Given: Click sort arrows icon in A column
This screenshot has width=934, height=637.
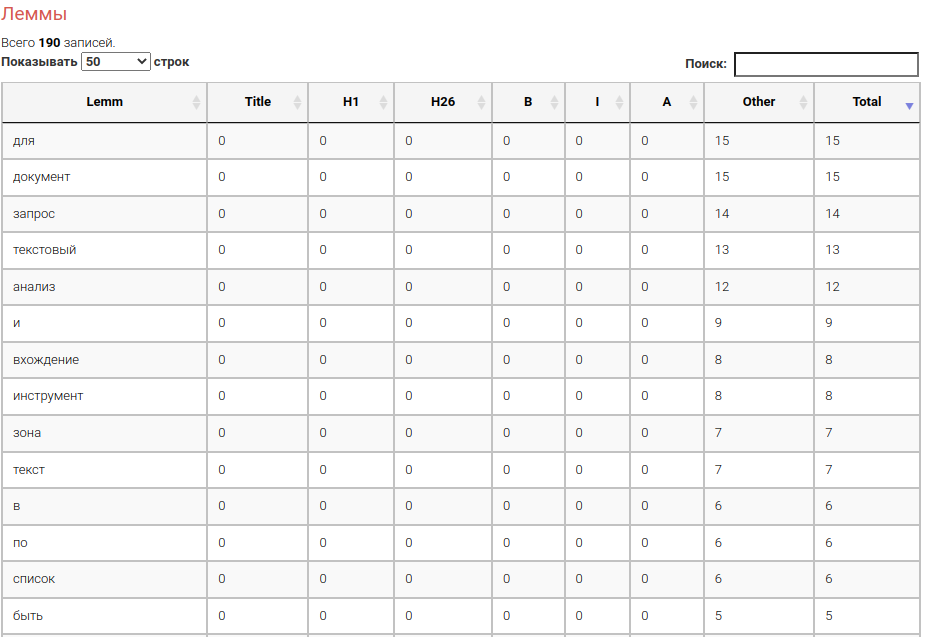Looking at the screenshot, I should [693, 102].
